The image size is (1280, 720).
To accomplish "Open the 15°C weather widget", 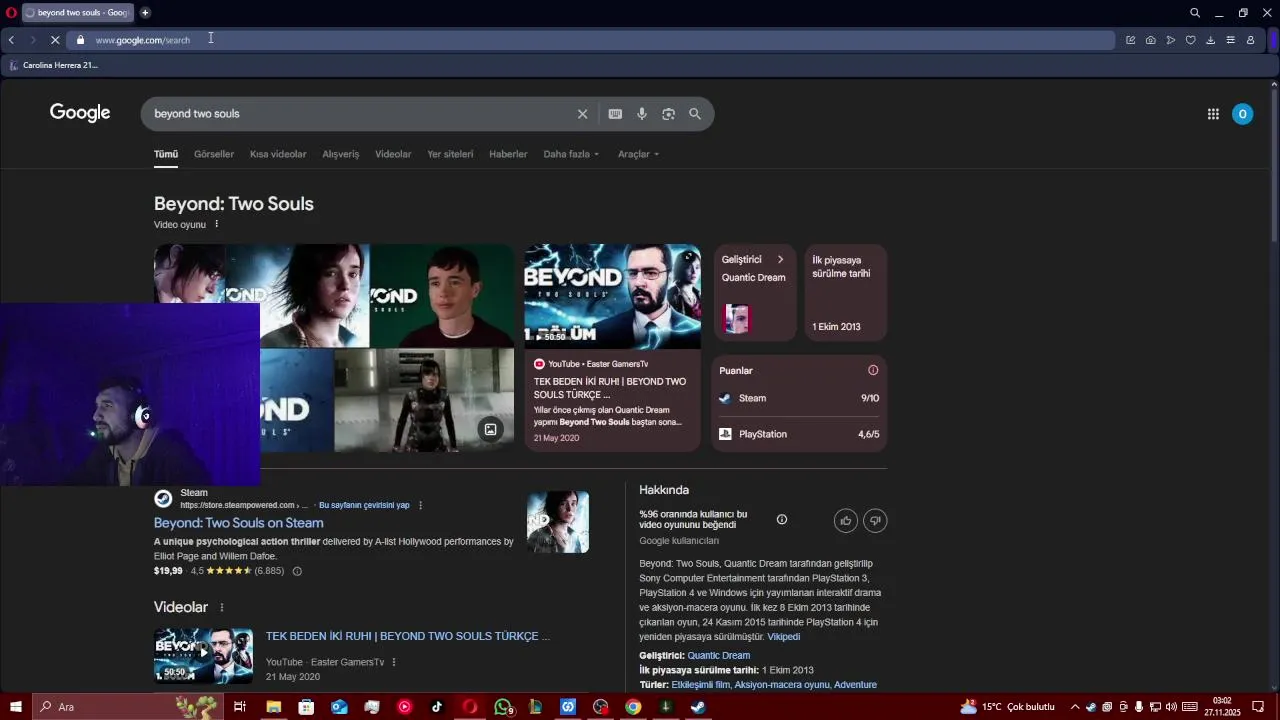I will pos(1008,707).
